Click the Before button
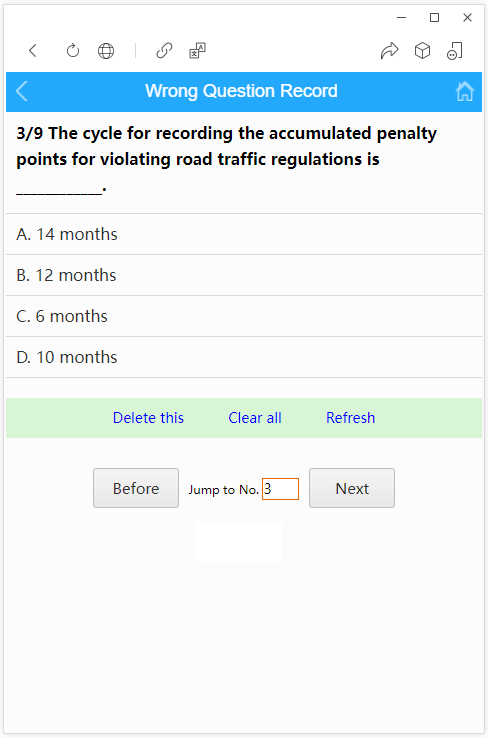Viewport: 488px width, 738px height. (136, 488)
